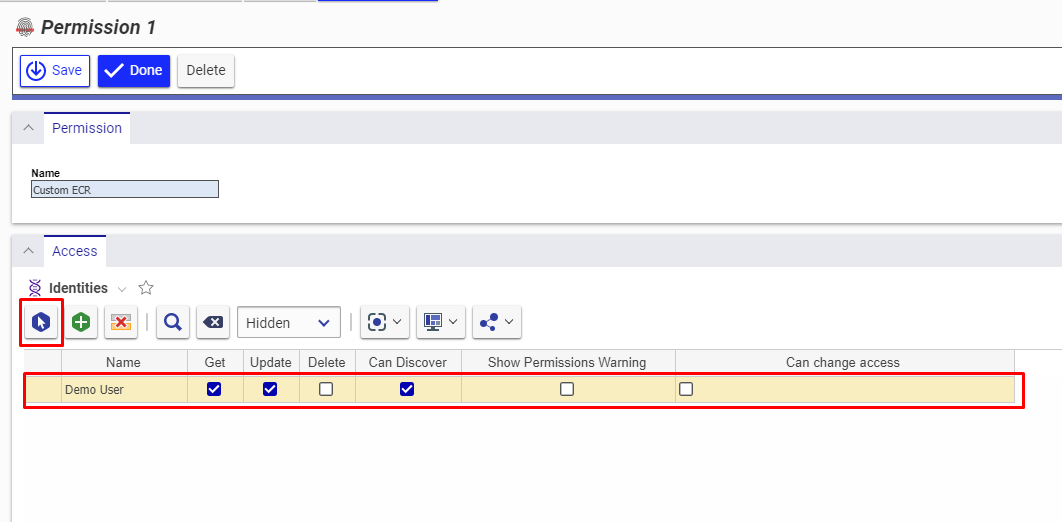Viewport: 1062px width, 522px height.
Task: Click the star favorite icon beside Identities
Action: point(146,288)
